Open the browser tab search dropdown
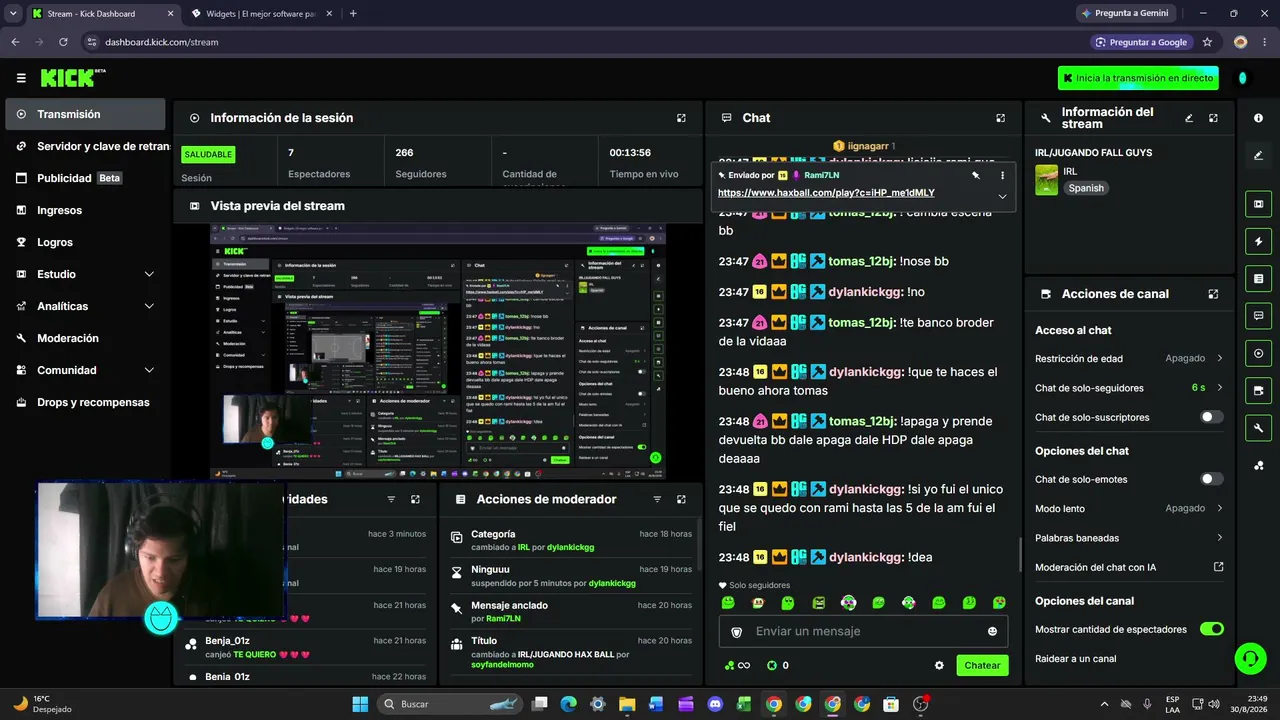Viewport: 1280px width, 720px height. [x=13, y=14]
